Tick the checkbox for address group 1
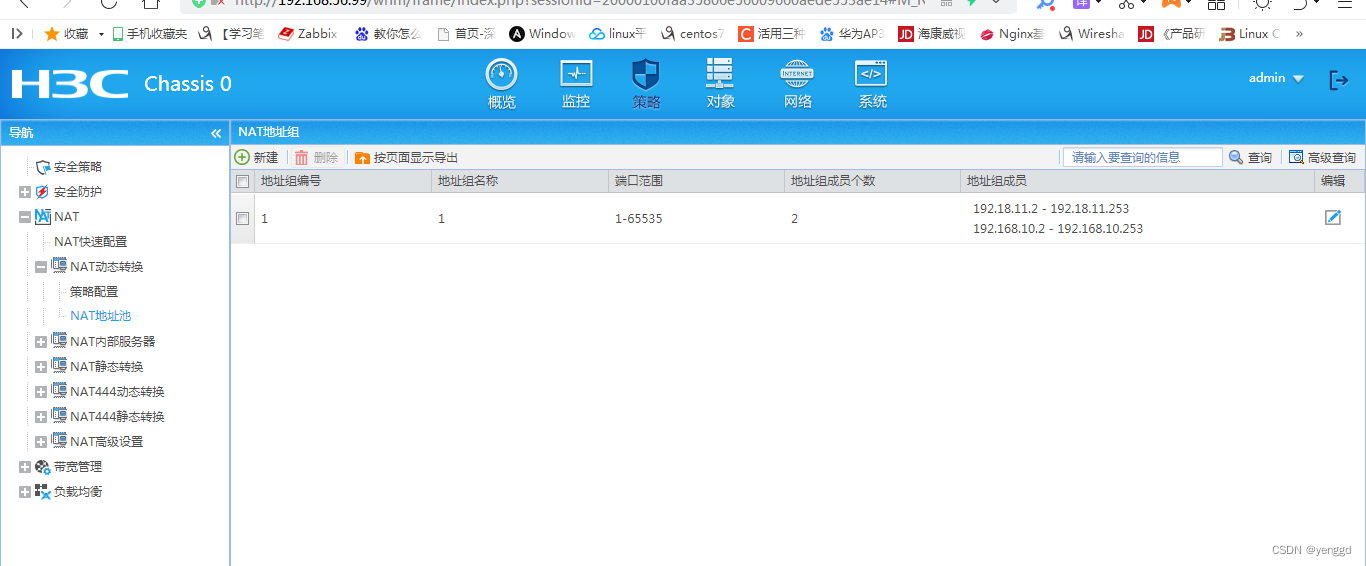The image size is (1366, 566). click(x=242, y=218)
